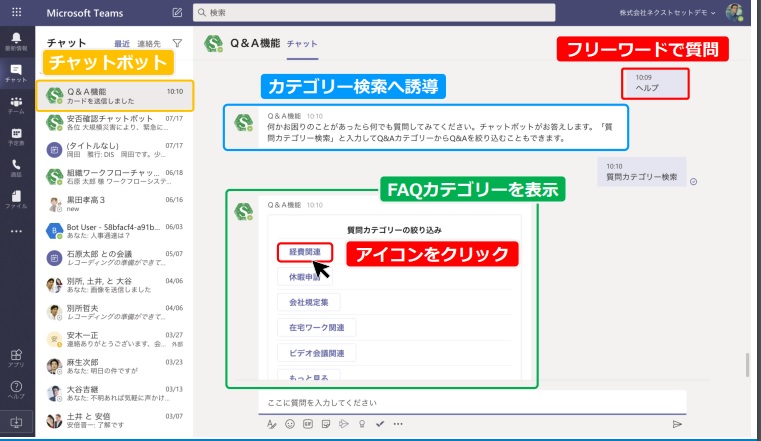Click the Q&A機能 title in header
761x441 pixels.
[x=255, y=44]
